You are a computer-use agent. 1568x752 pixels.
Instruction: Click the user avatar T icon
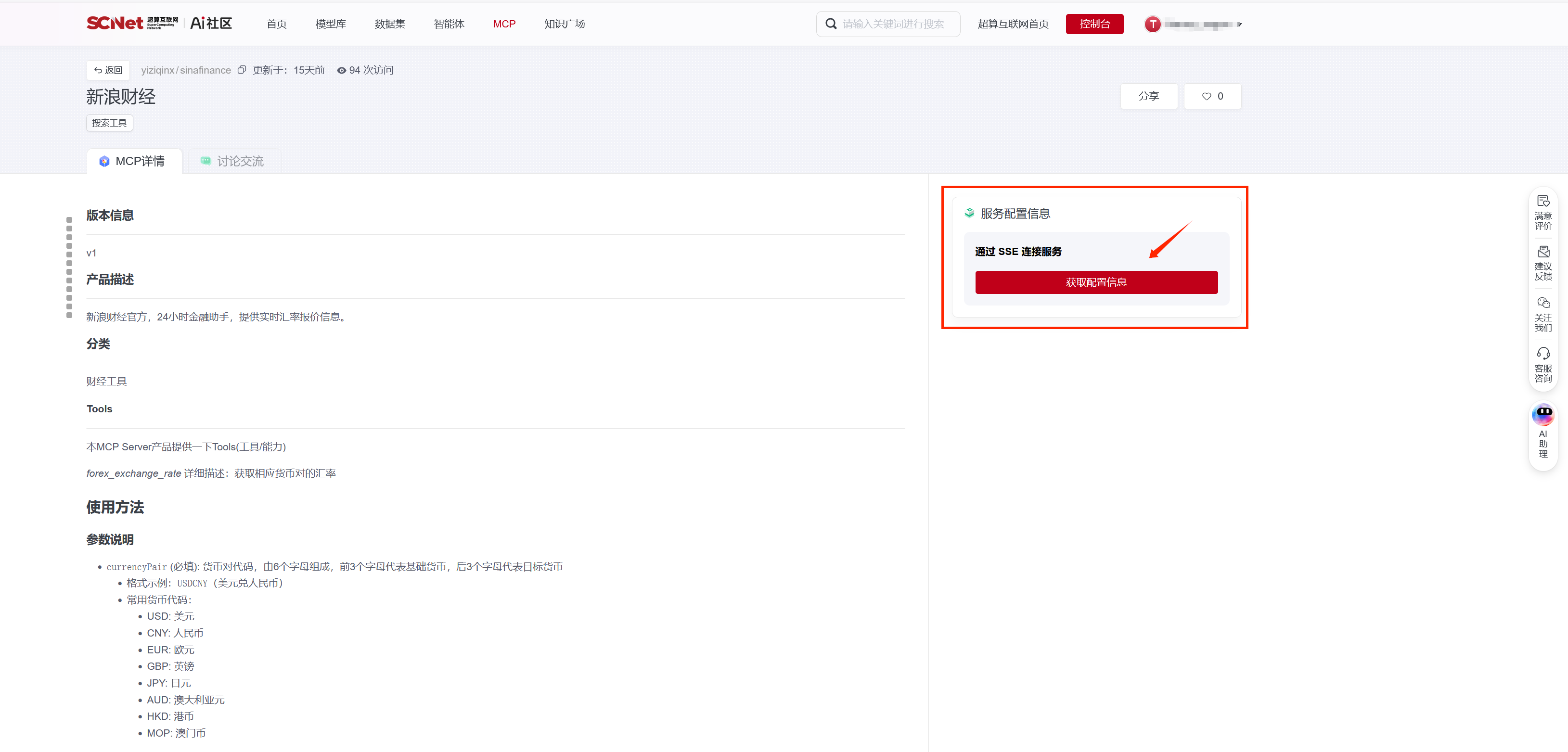tap(1152, 25)
